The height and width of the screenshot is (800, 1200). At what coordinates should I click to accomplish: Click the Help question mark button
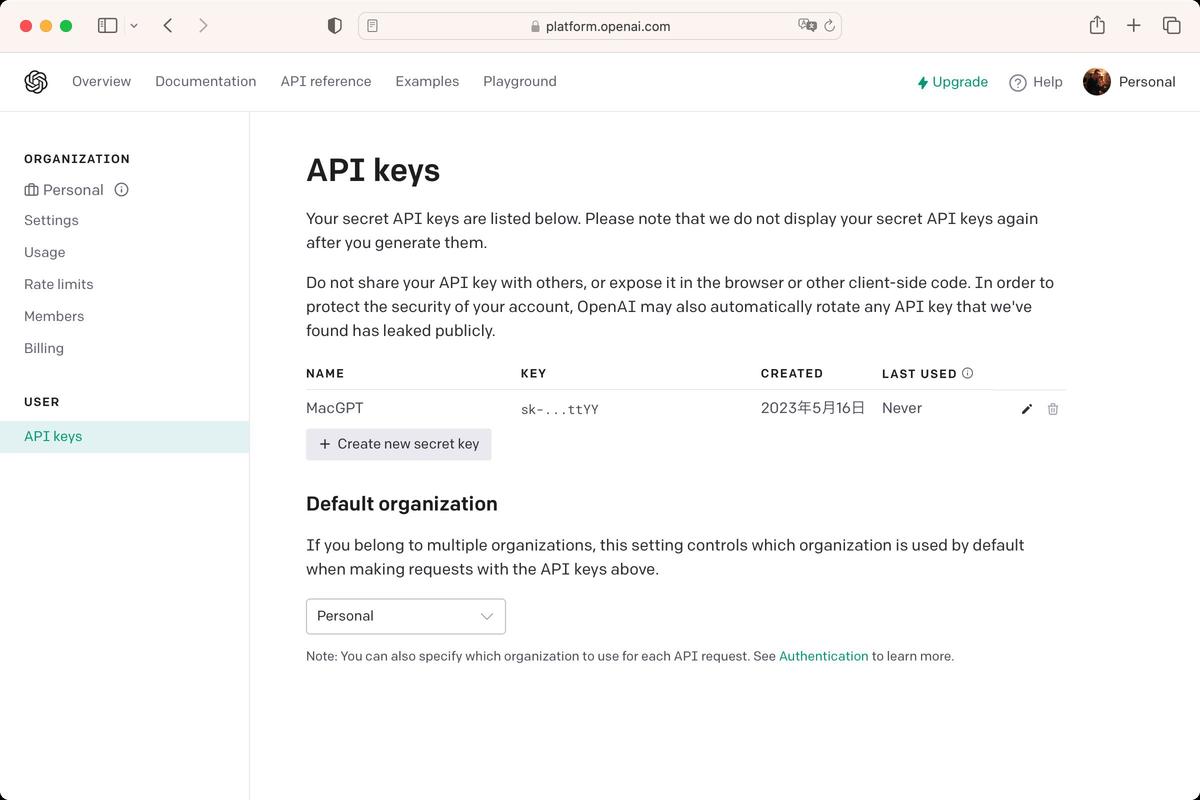[1036, 82]
